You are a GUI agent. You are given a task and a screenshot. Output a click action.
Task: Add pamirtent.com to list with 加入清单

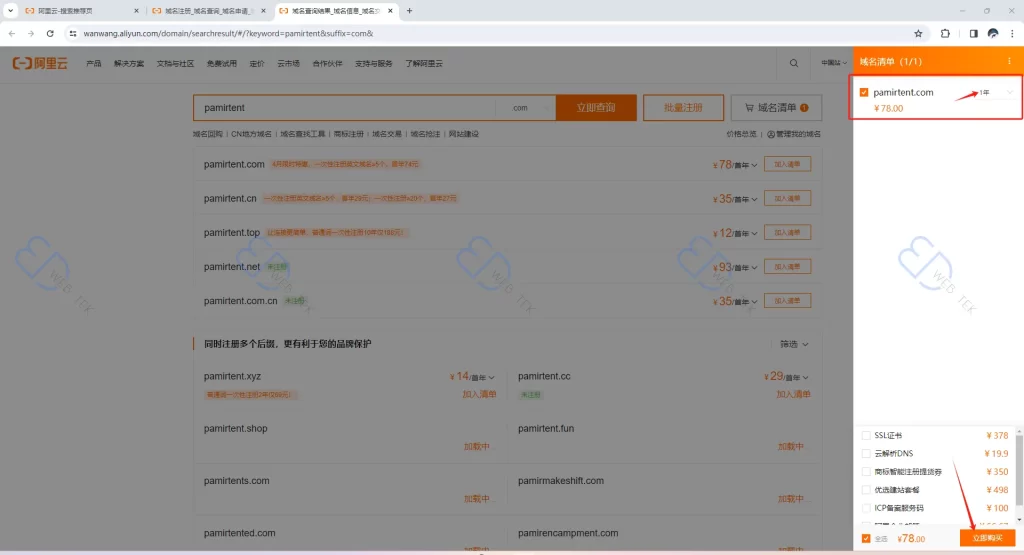click(787, 165)
